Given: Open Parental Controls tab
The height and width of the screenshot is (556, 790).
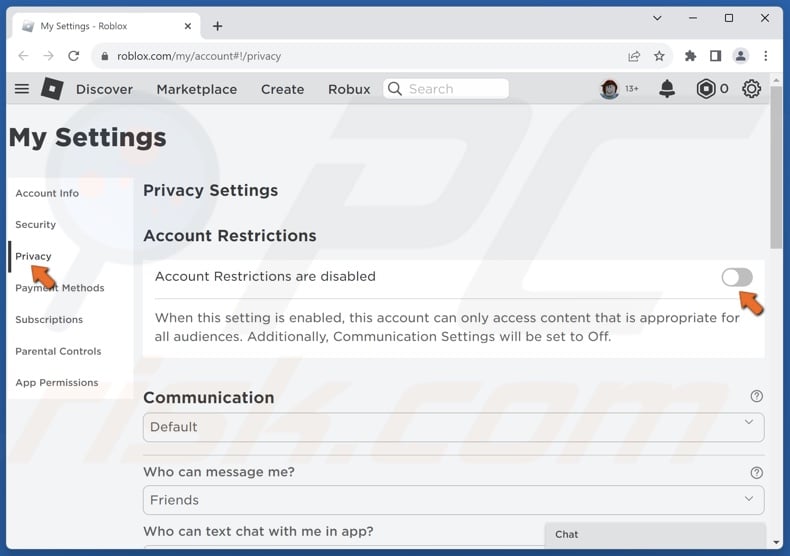Looking at the screenshot, I should point(58,352).
